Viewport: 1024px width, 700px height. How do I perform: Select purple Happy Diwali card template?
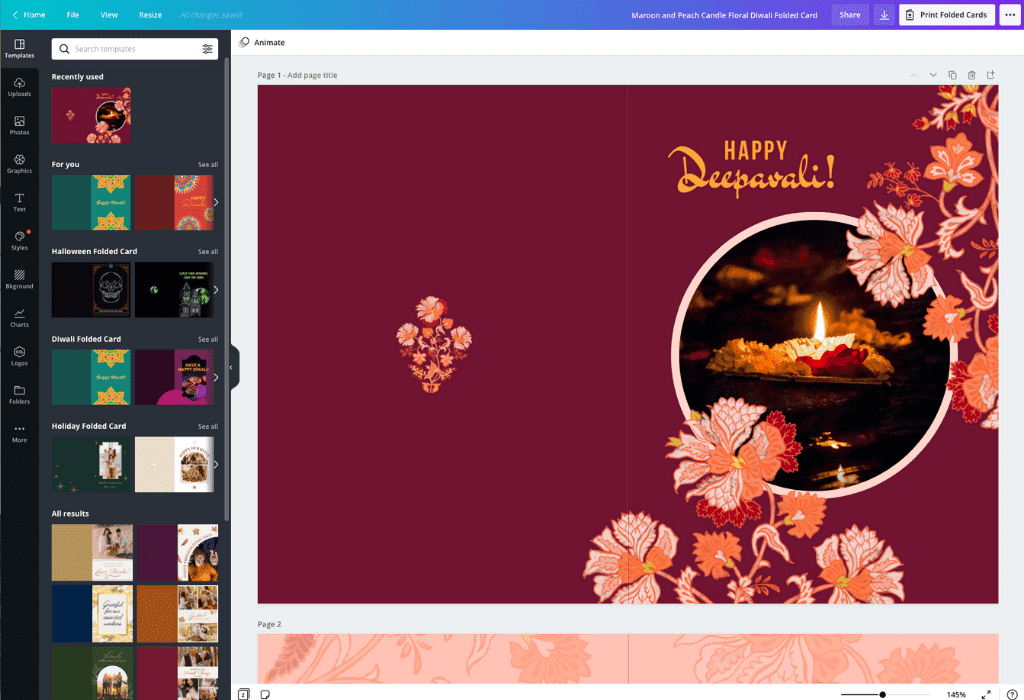tap(174, 377)
